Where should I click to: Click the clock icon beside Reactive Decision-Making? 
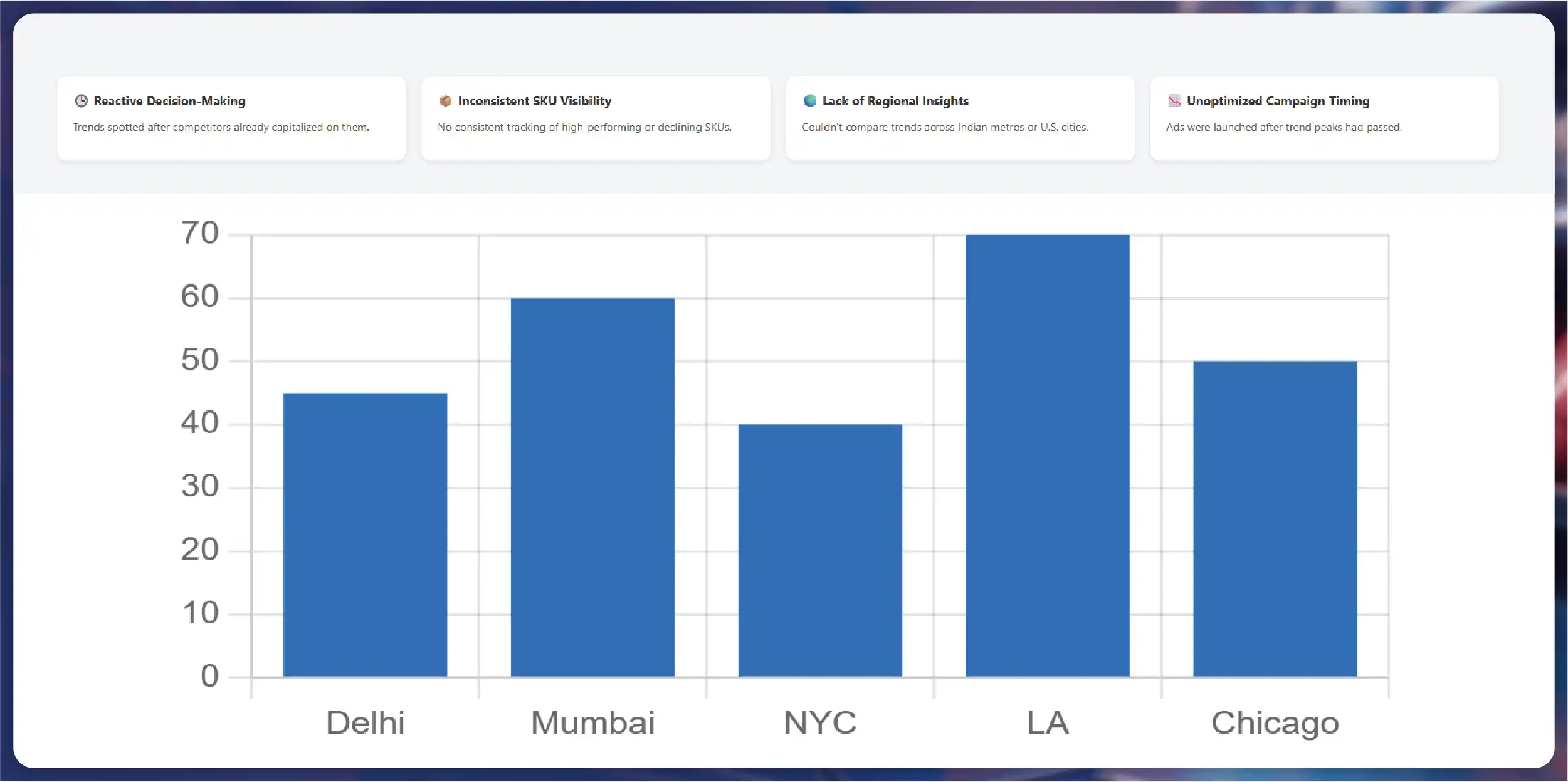[81, 101]
